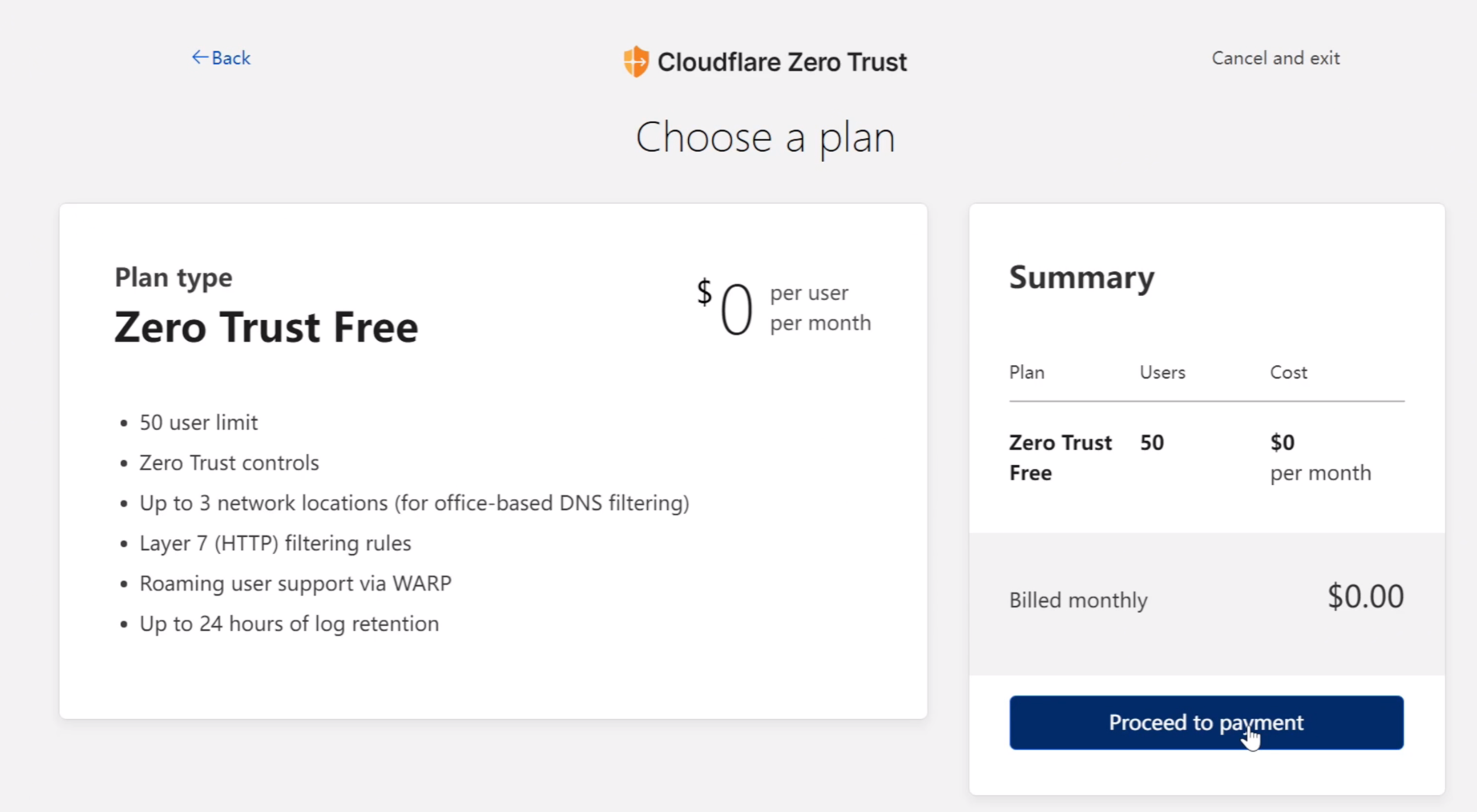Click the Back arrow icon
This screenshot has height=812, width=1477.
click(x=199, y=57)
